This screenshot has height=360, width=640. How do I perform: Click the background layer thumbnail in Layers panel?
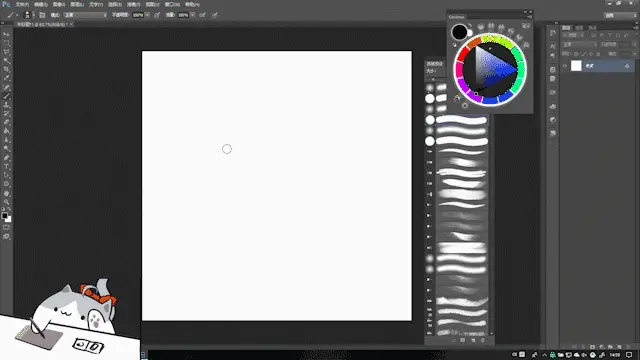pyautogui.click(x=576, y=66)
